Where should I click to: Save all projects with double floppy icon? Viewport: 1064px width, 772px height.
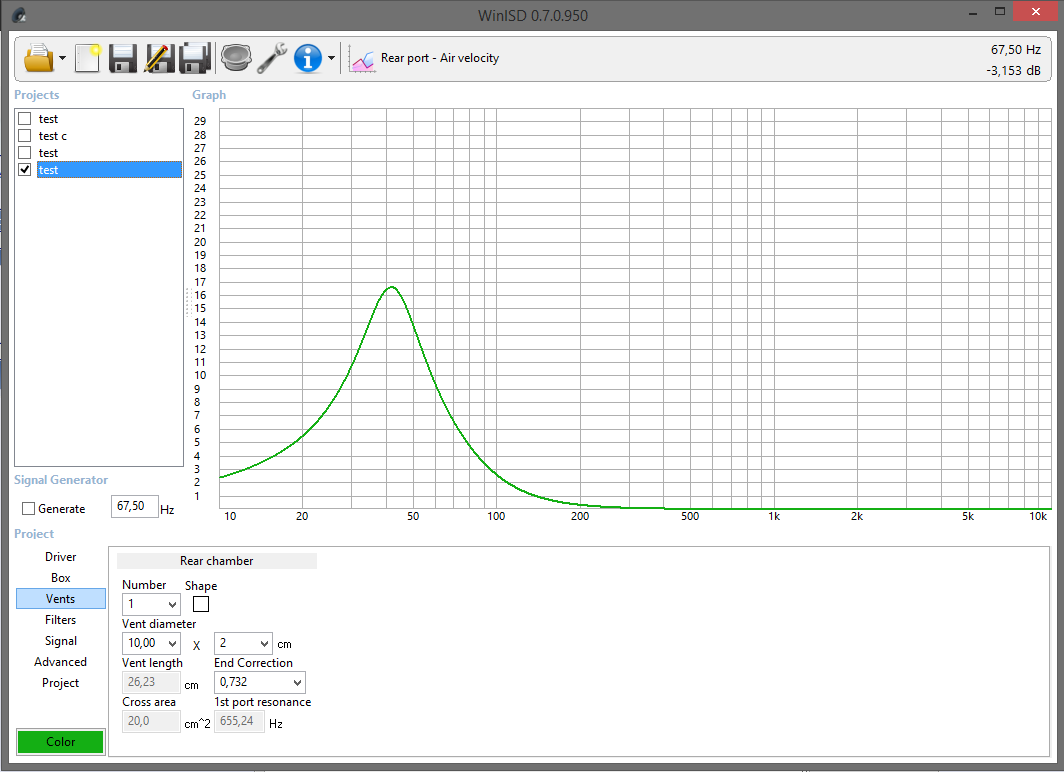[195, 58]
